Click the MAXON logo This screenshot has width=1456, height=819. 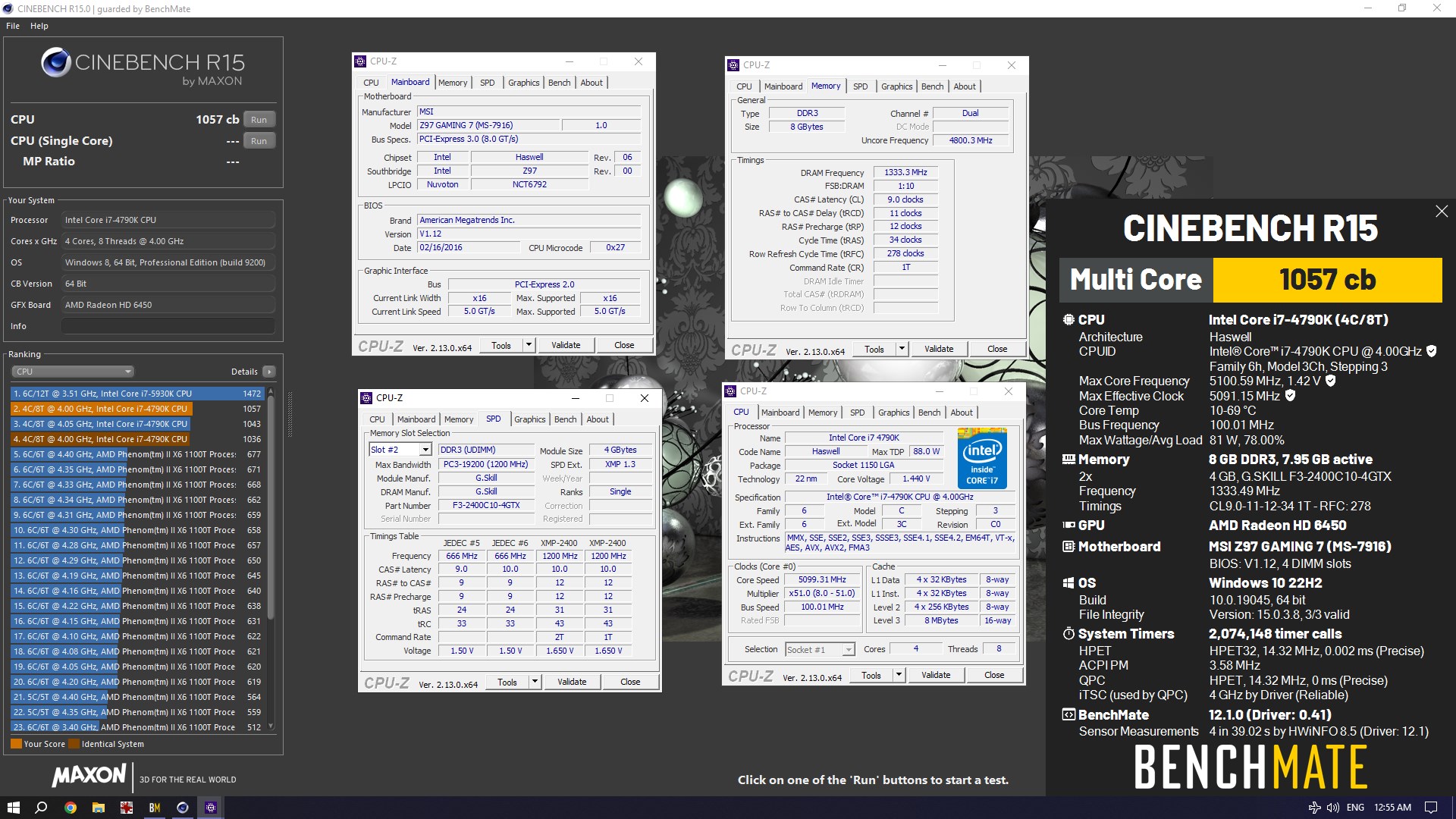coord(89,775)
